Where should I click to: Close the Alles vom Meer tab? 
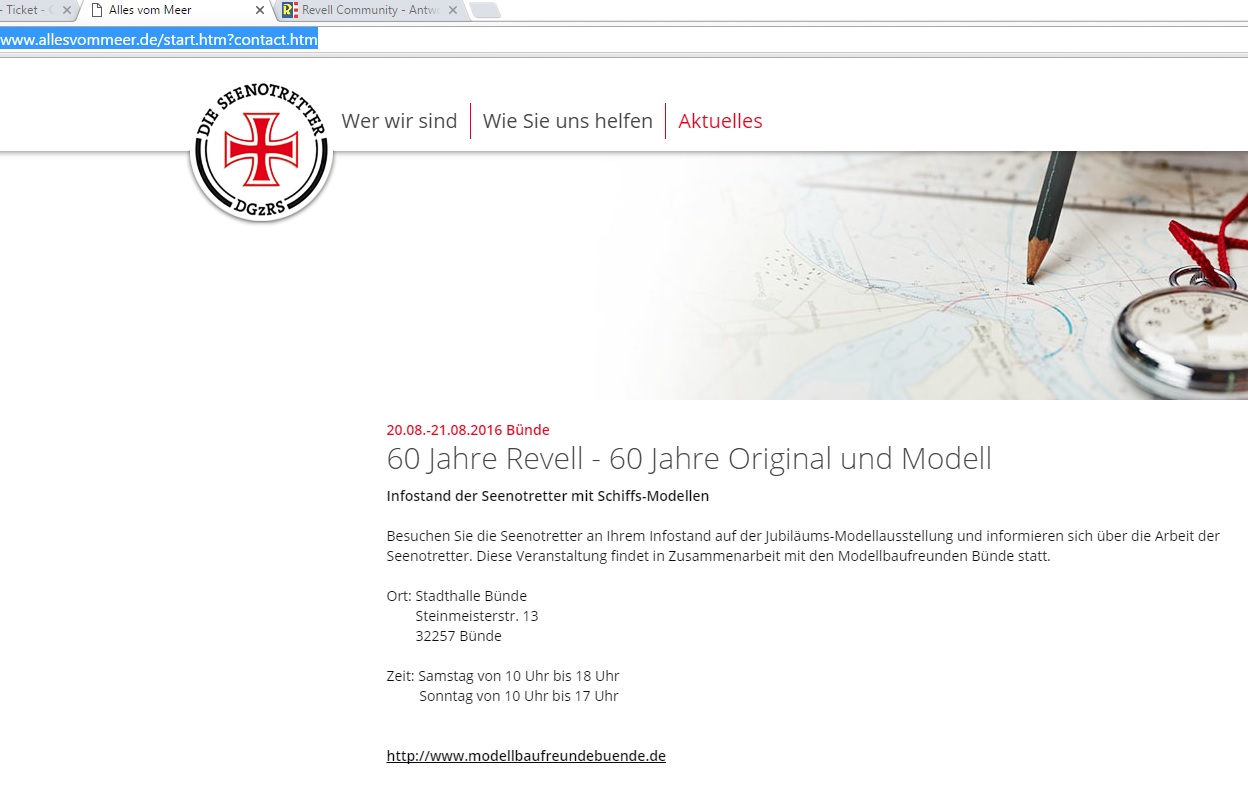[x=260, y=10]
